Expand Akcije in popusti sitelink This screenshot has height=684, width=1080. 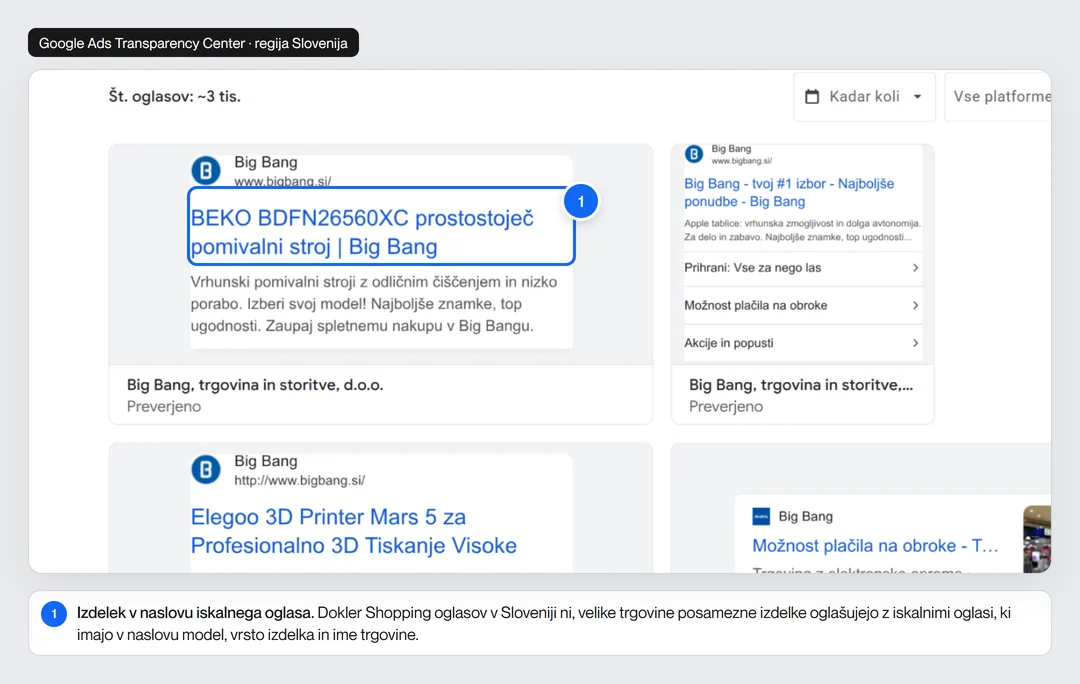(x=802, y=342)
